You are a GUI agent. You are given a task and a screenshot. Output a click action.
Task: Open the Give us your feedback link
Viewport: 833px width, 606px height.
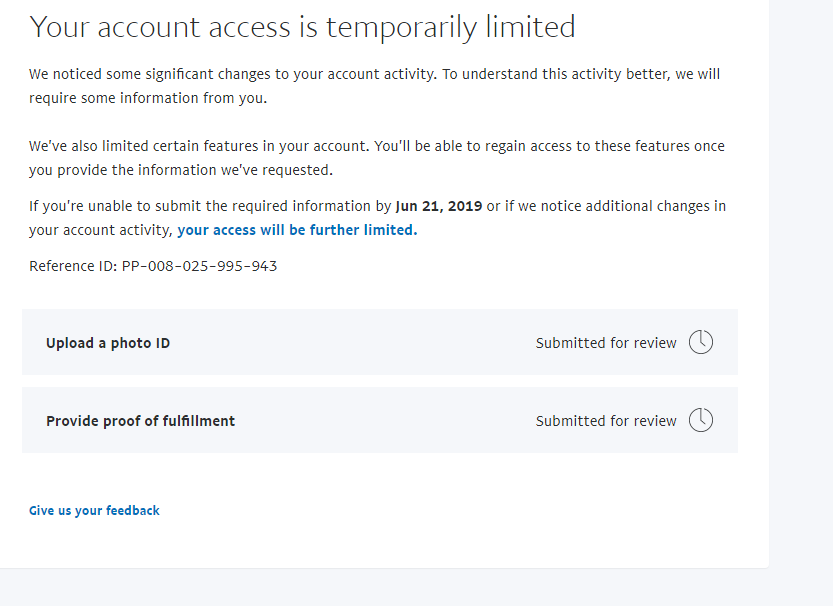pyautogui.click(x=94, y=511)
